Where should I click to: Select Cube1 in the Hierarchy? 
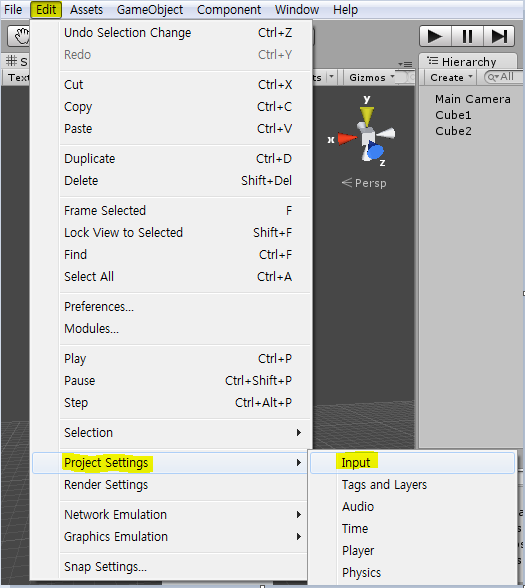point(453,115)
